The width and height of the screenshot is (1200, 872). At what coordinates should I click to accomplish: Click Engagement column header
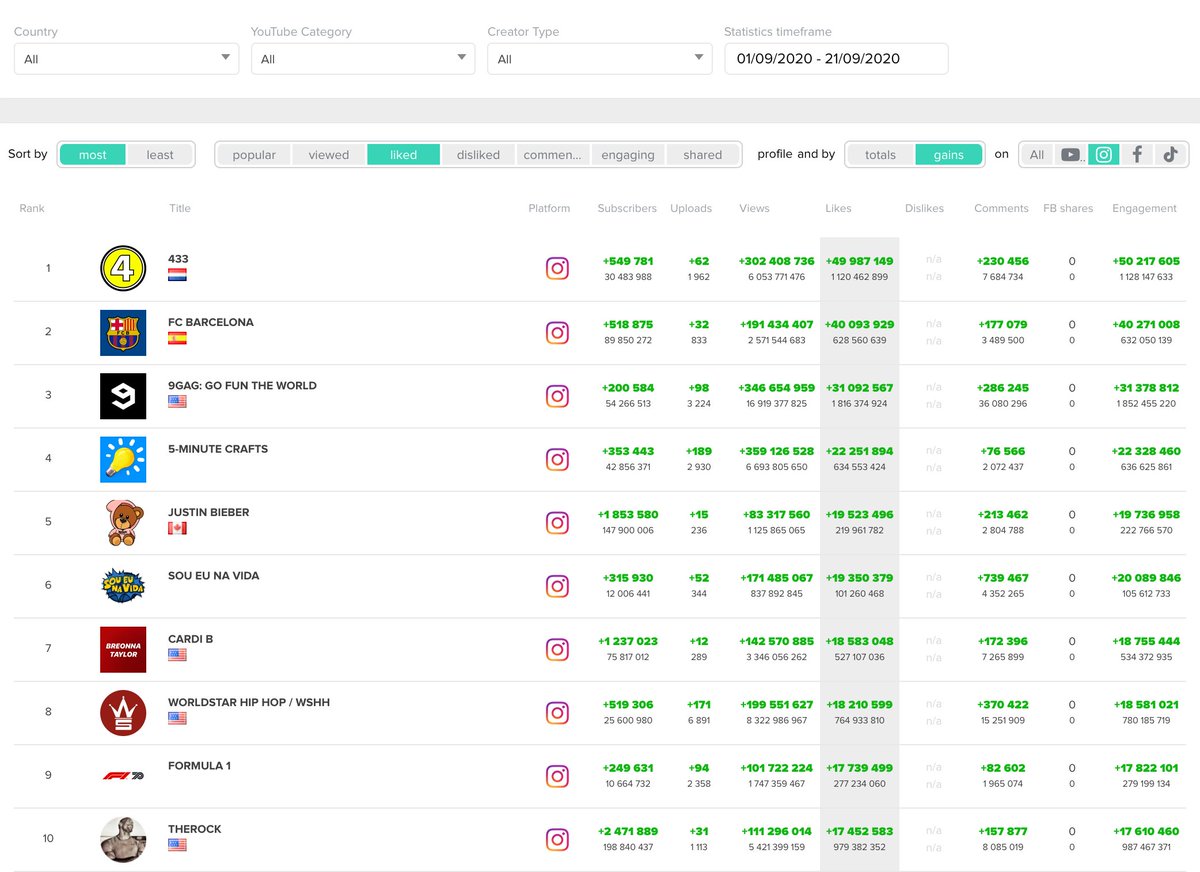pos(1144,209)
